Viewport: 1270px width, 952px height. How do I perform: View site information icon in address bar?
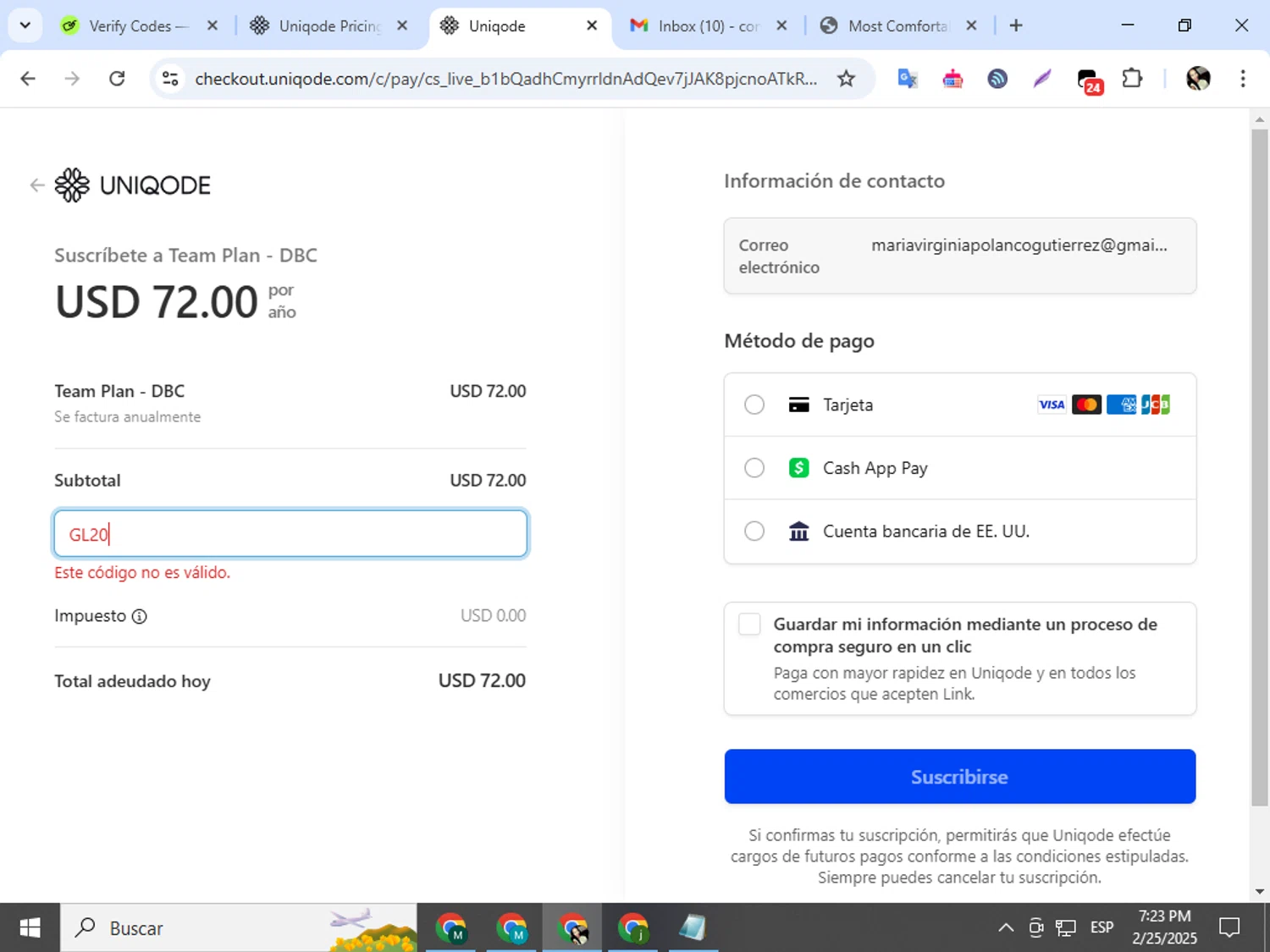pos(170,79)
